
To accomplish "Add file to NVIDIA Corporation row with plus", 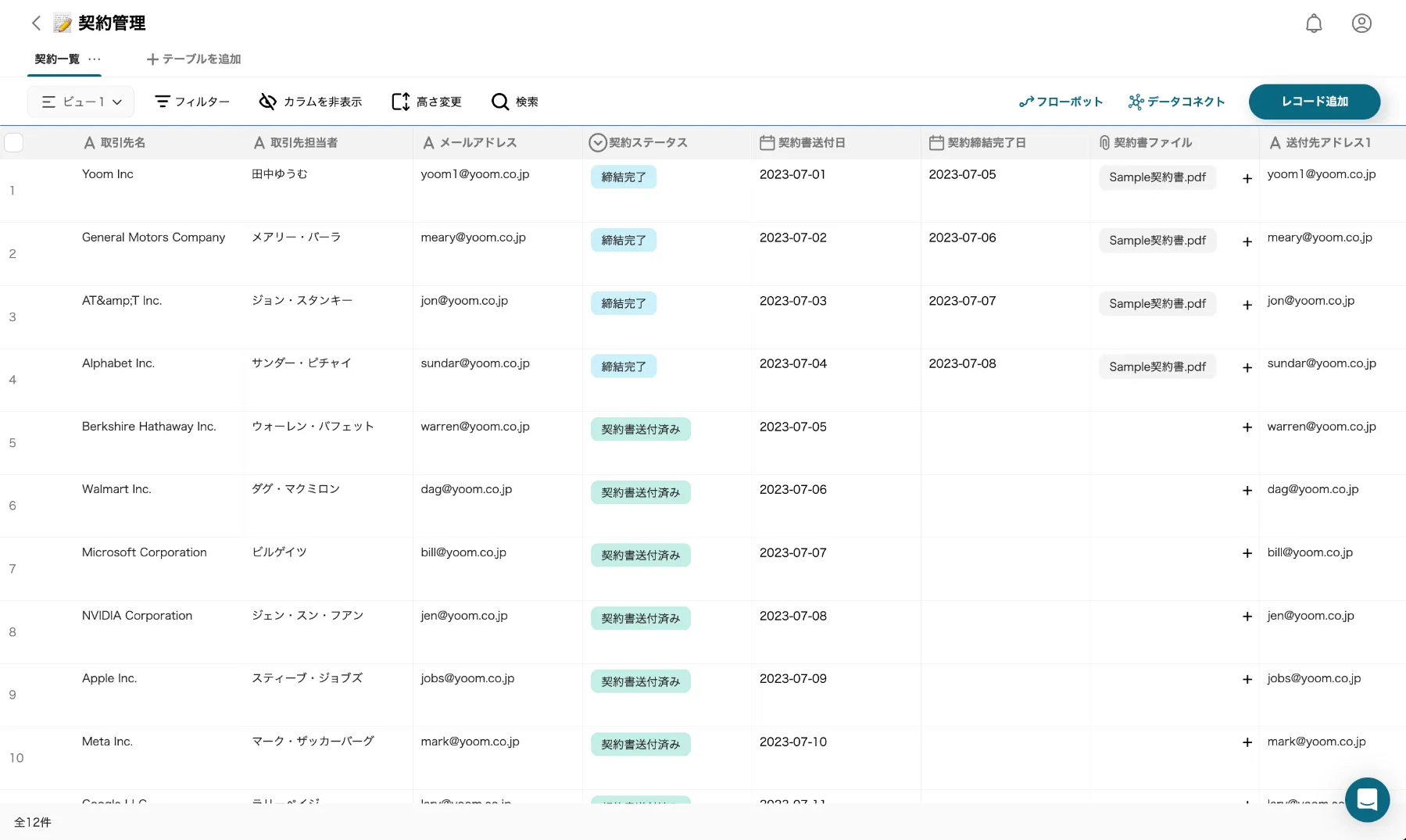I will 1247,617.
